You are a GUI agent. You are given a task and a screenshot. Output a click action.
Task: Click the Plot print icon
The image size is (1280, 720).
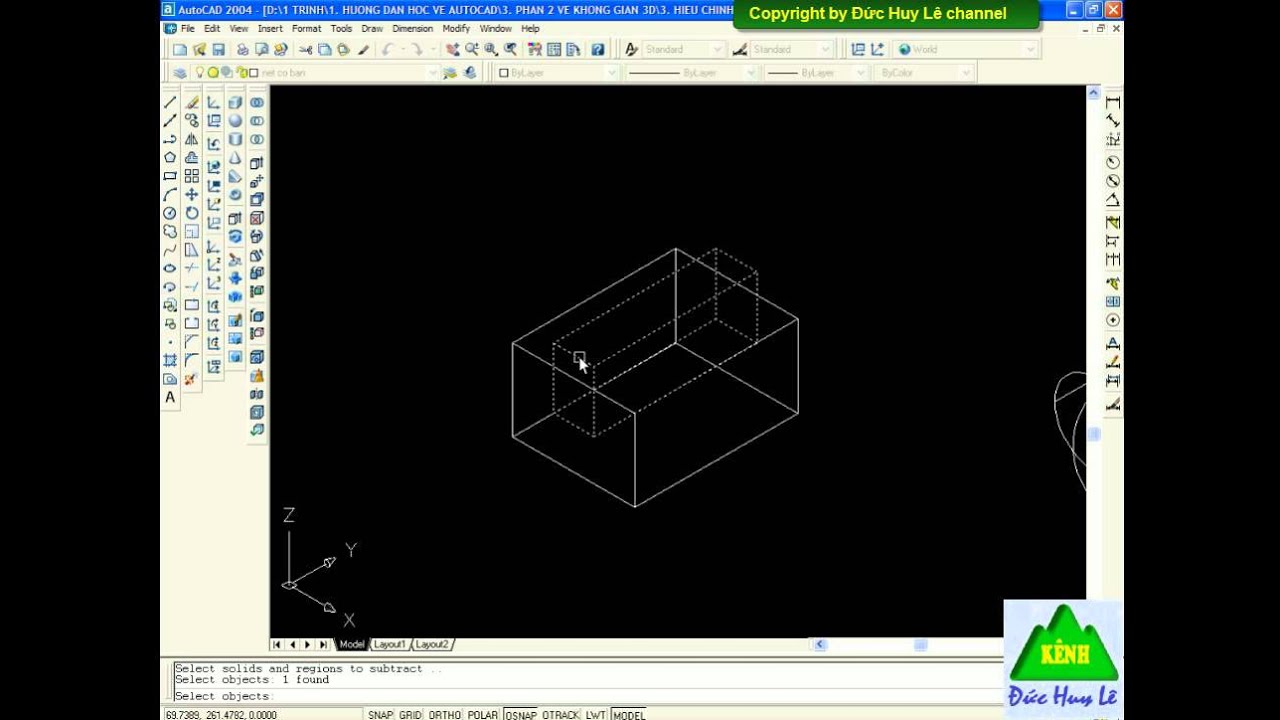point(242,49)
